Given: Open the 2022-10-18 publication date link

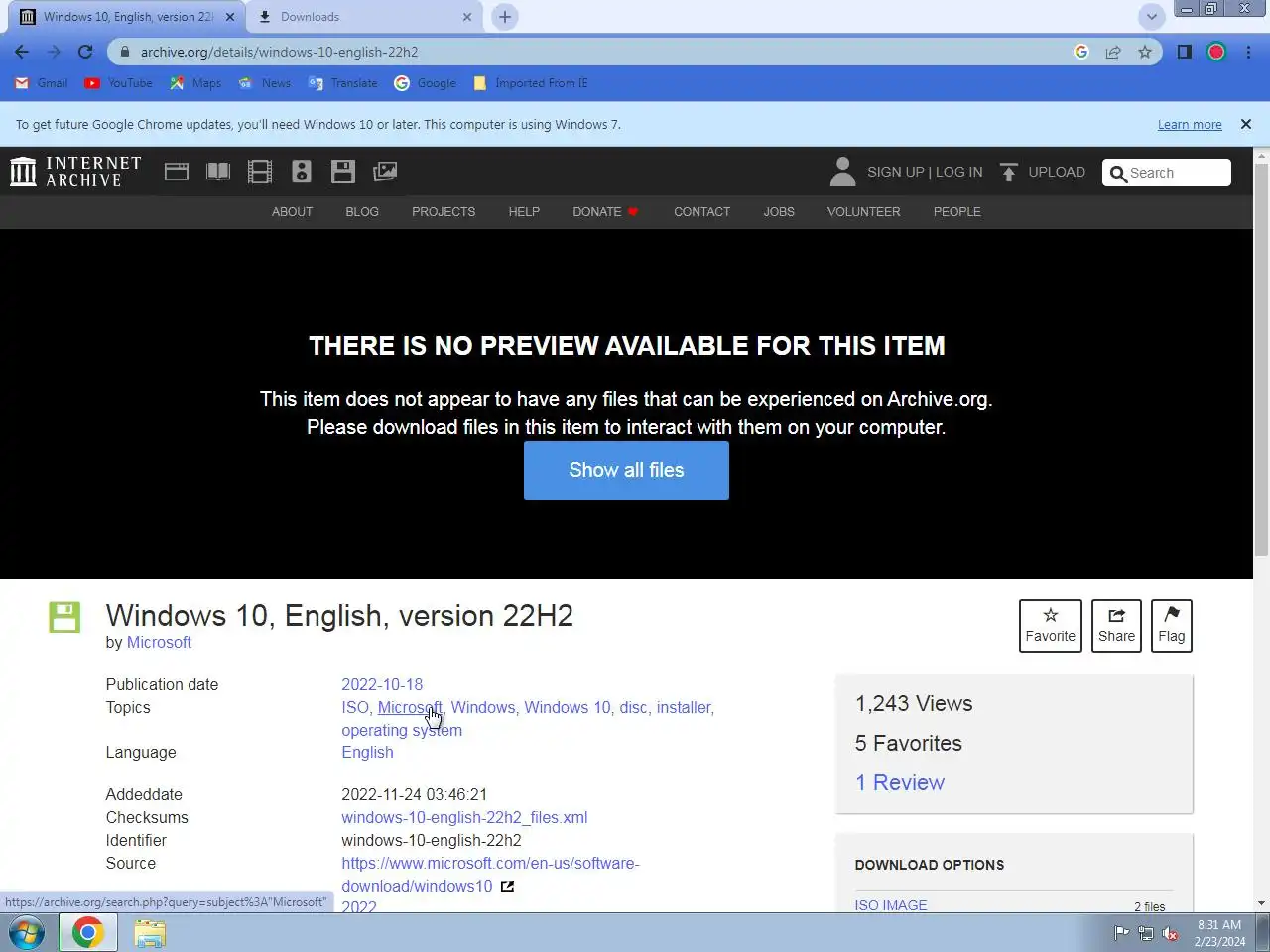Looking at the screenshot, I should point(382,684).
